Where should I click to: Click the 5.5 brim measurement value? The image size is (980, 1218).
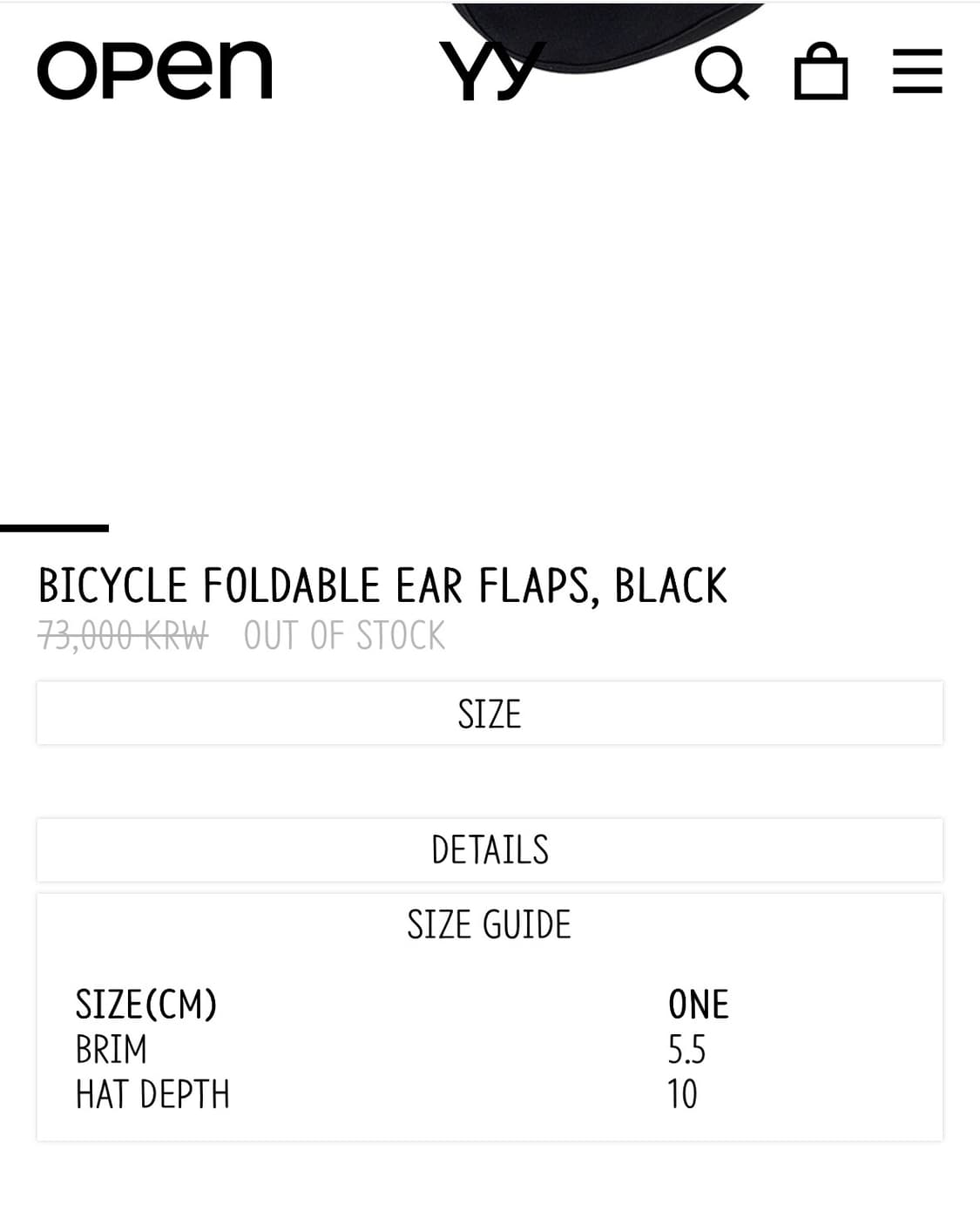[686, 1050]
